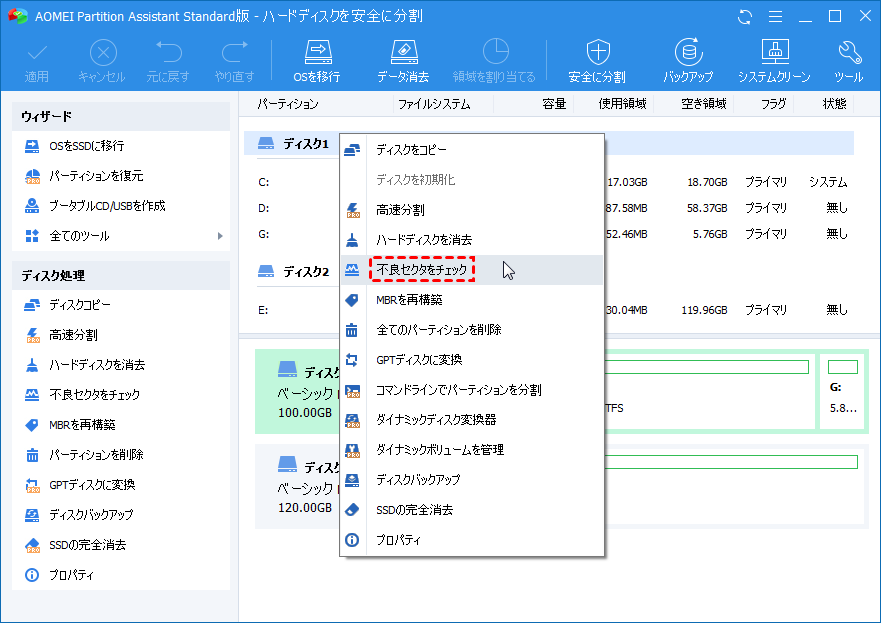
Task: Select 不良セクタをチェック in the context menu
Action: click(x=420, y=270)
